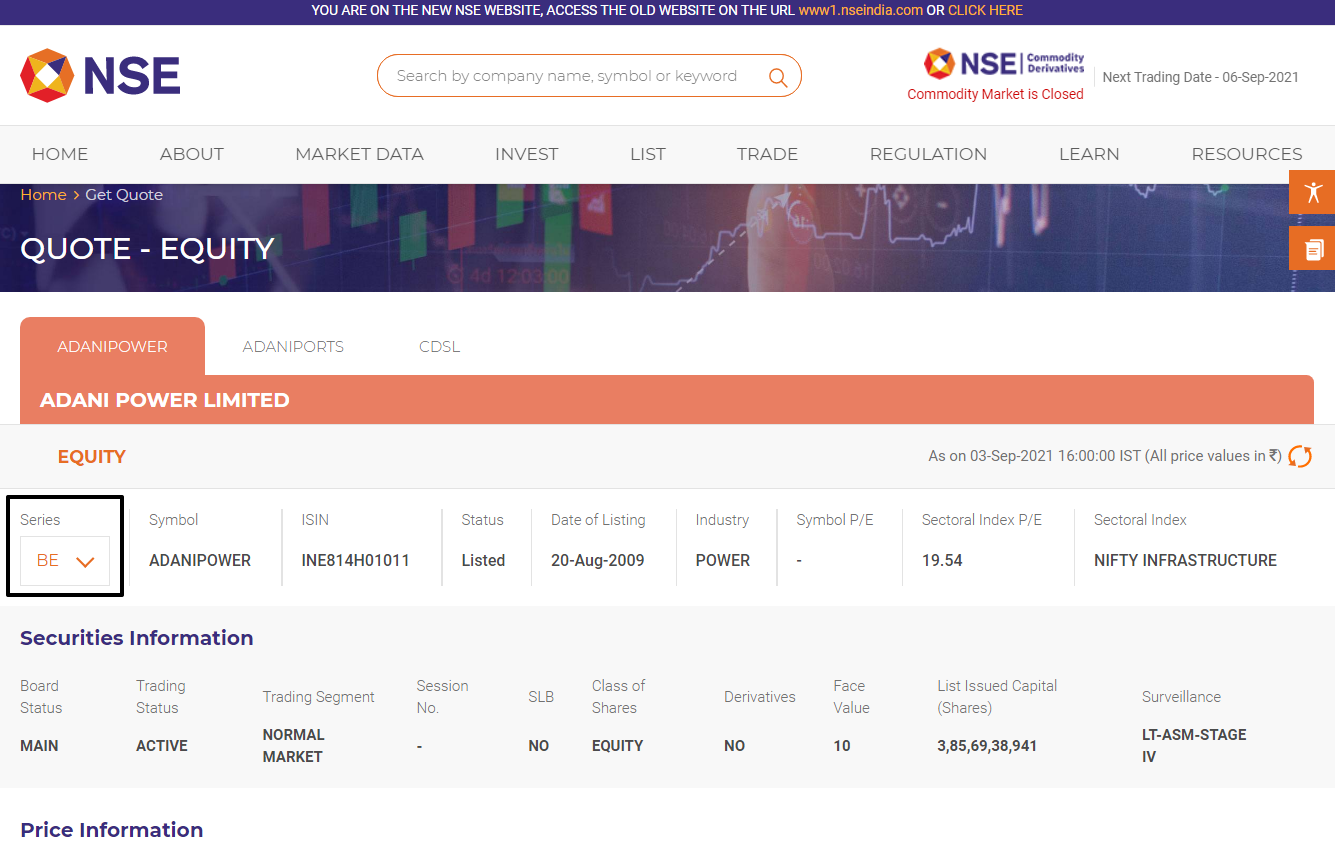Open the MARKET DATA menu
Image resolution: width=1335 pixels, height=842 pixels.
(x=359, y=154)
